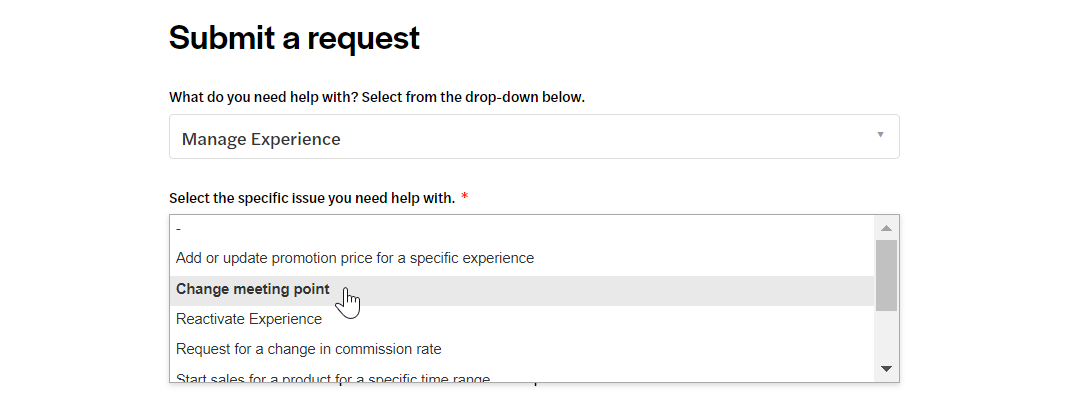Click the word "request" in the heading
This screenshot has height=403, width=1077.
[363, 39]
